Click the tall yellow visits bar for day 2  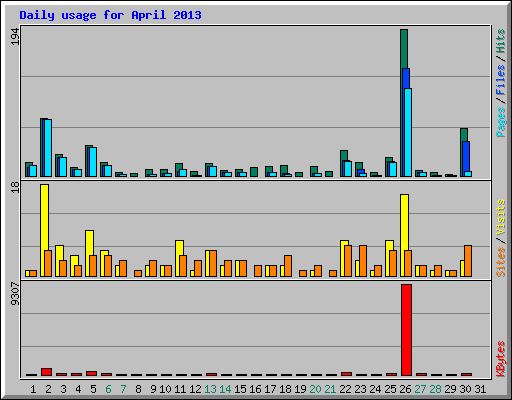(x=44, y=217)
